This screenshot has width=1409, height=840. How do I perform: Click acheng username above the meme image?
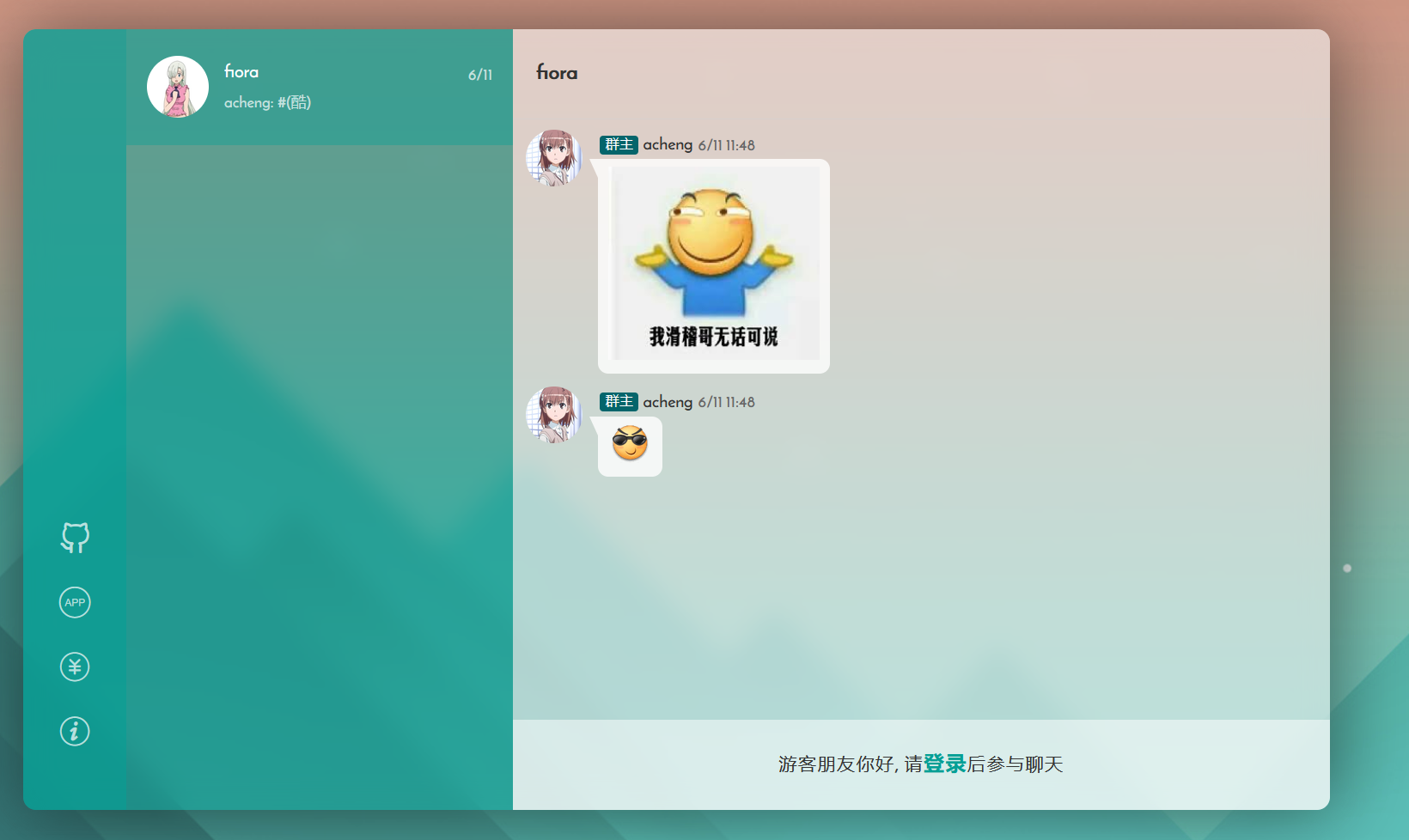[x=668, y=144]
